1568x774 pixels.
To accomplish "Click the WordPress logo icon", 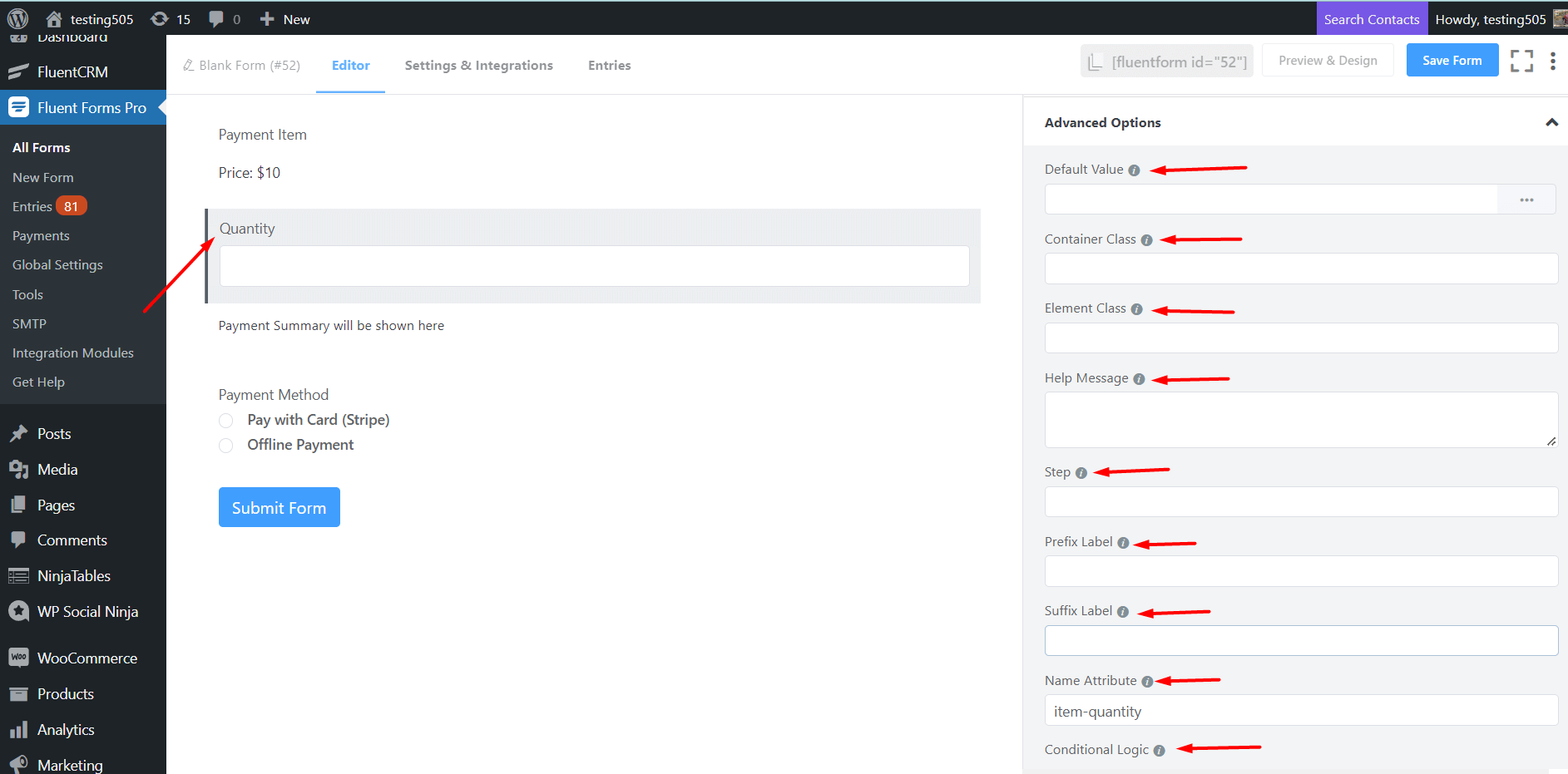I will [x=17, y=18].
